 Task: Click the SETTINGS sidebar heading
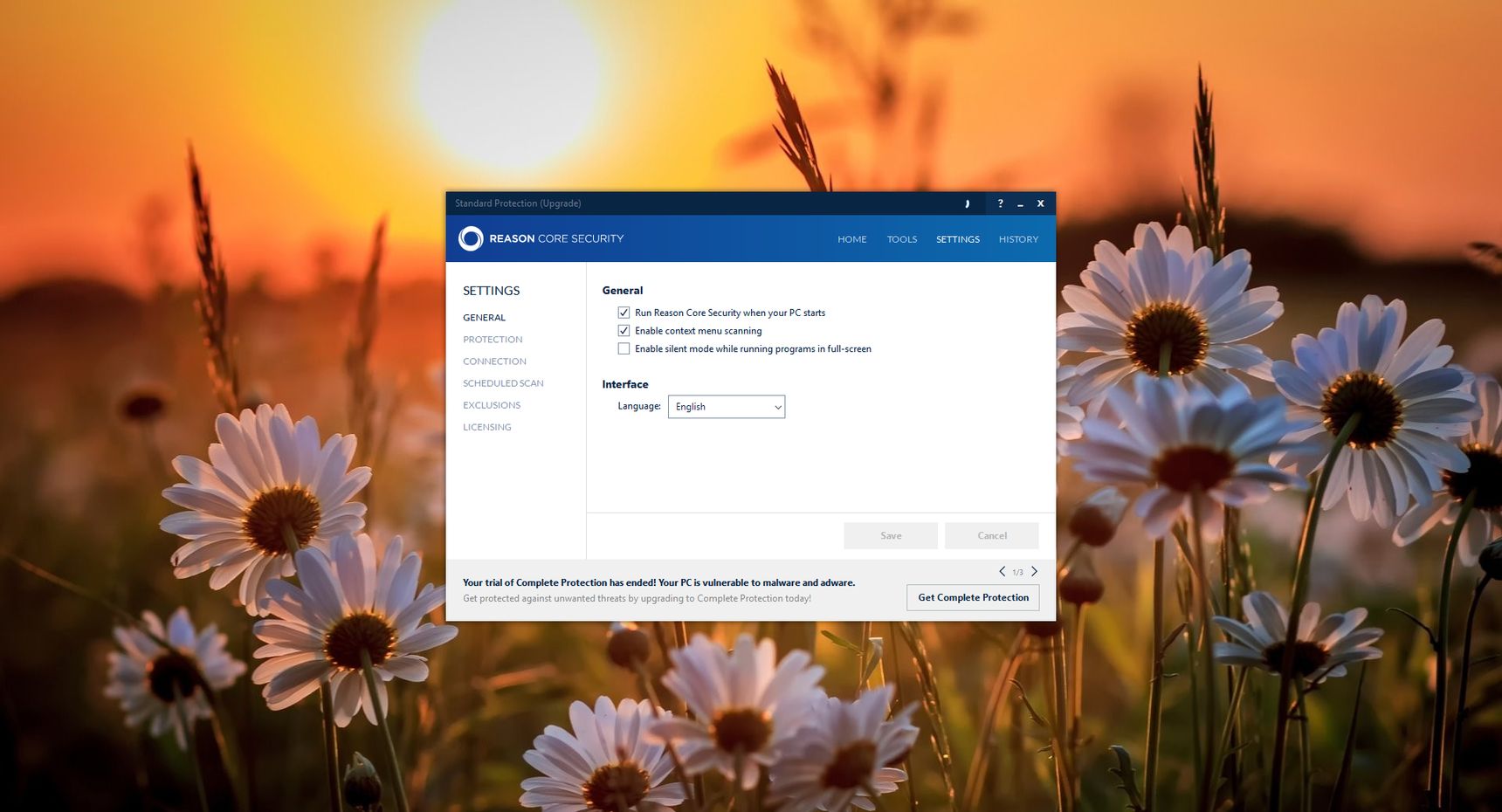click(x=491, y=291)
